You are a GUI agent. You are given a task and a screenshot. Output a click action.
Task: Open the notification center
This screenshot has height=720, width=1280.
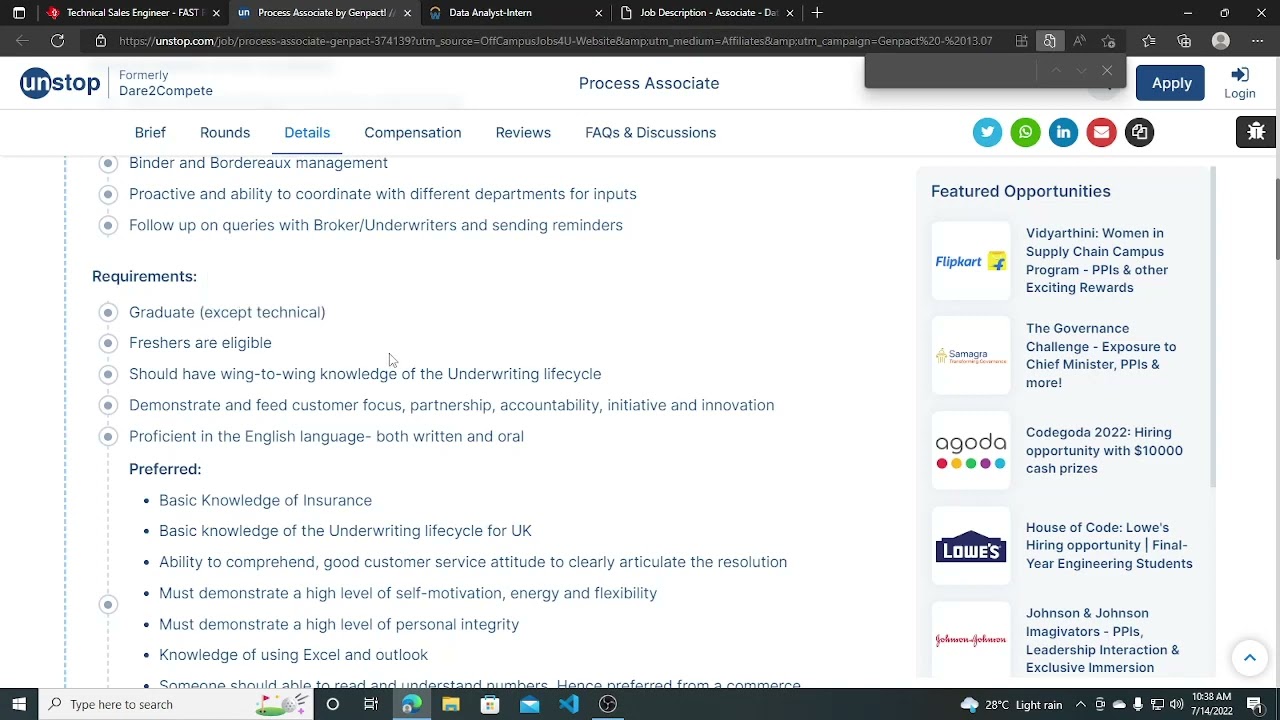[1255, 704]
